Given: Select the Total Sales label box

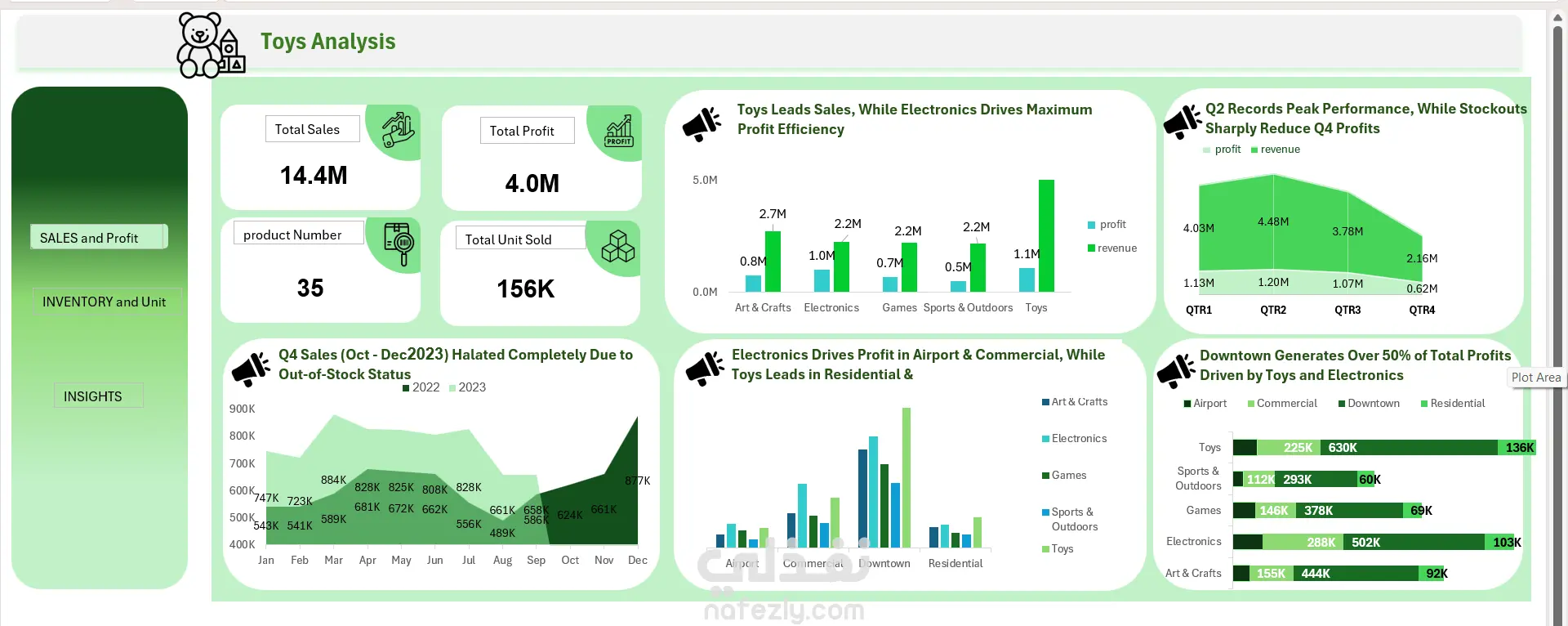Looking at the screenshot, I should (x=313, y=129).
